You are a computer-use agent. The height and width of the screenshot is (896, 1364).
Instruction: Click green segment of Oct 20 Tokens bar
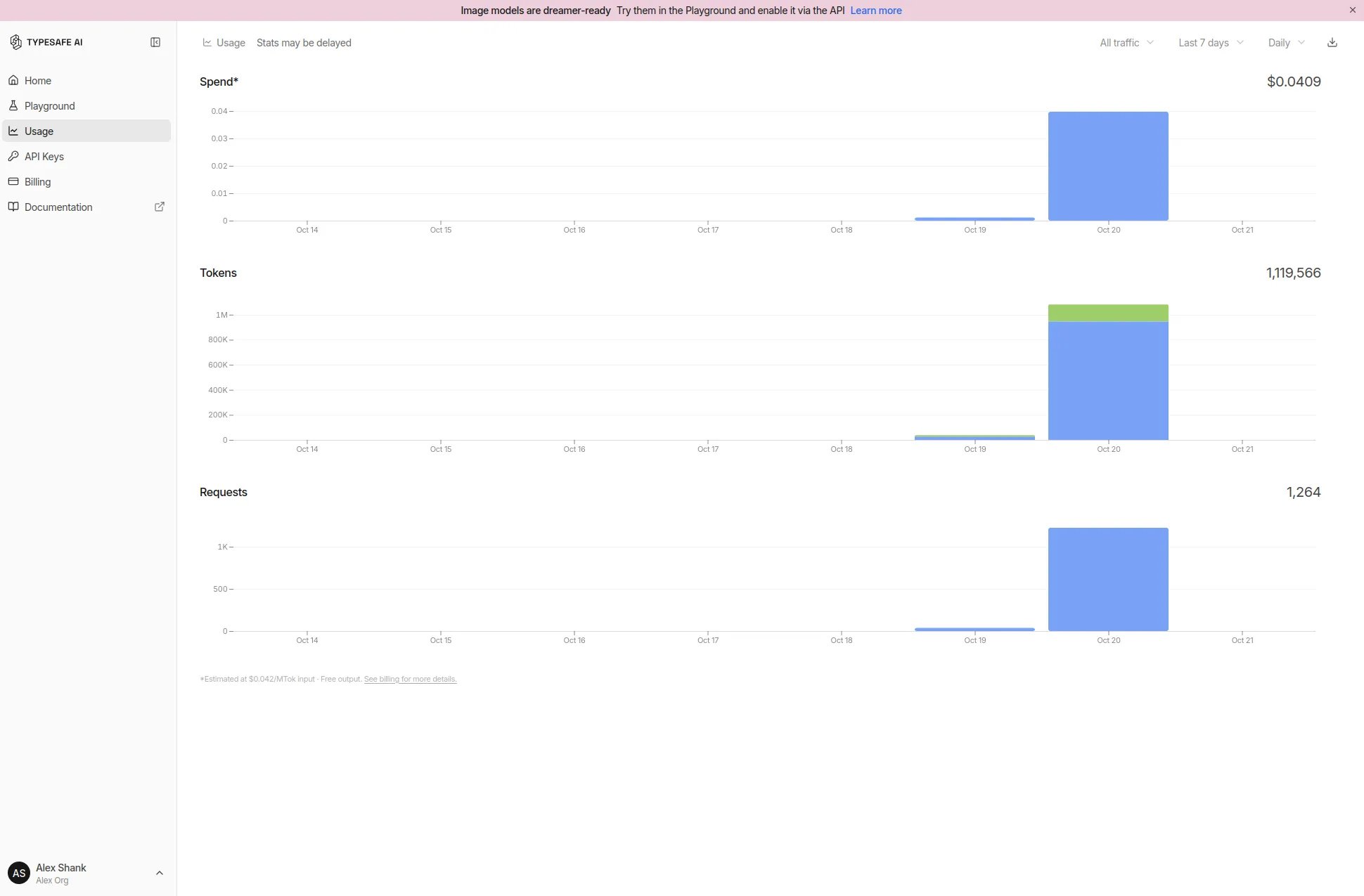coord(1108,313)
